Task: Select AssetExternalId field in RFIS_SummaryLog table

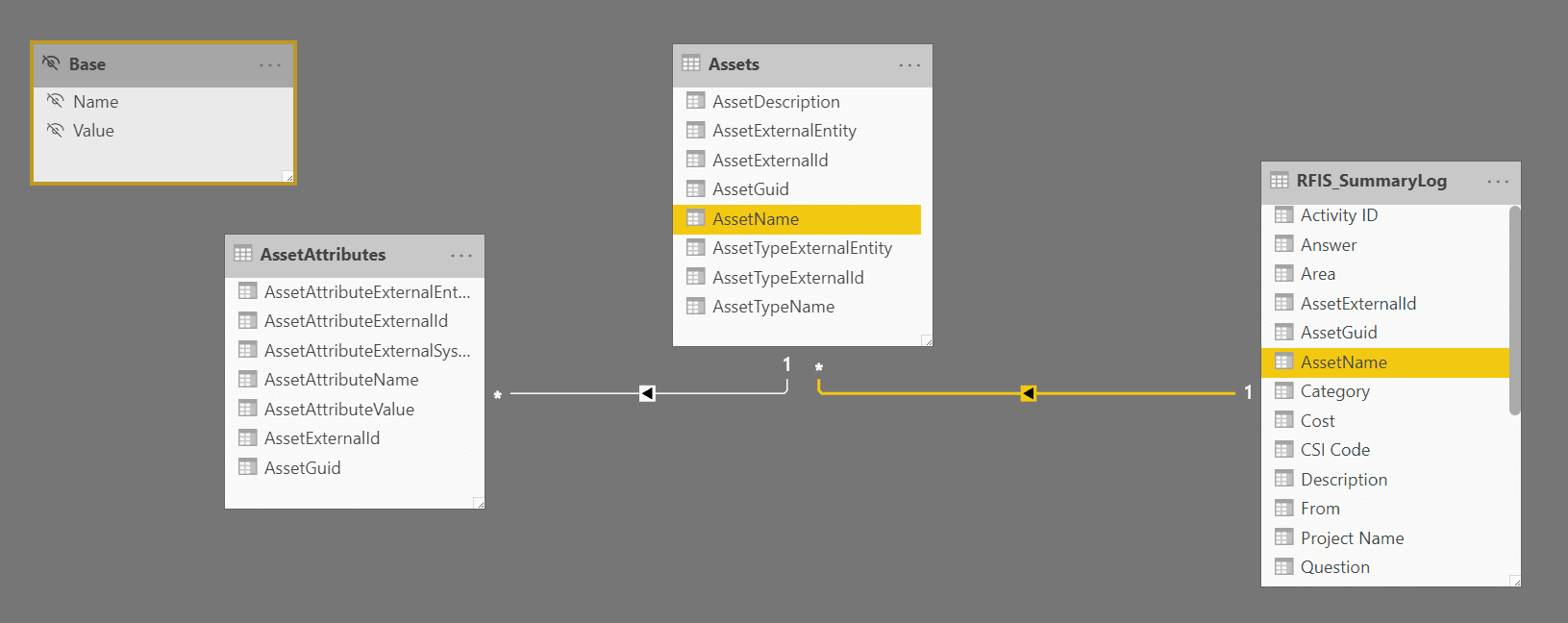Action: pyautogui.click(x=1385, y=303)
